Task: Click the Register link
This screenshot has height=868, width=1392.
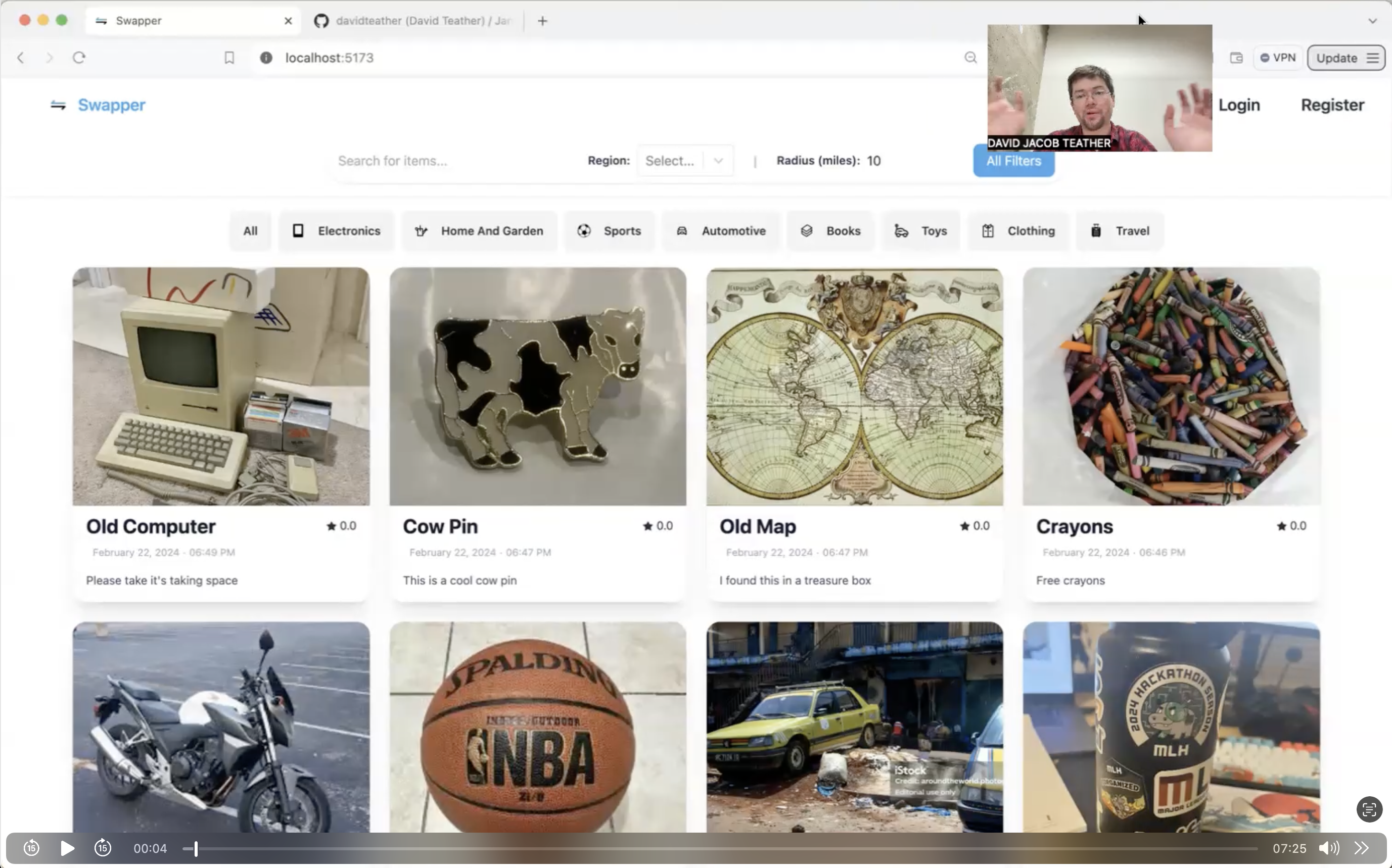Action: click(1332, 105)
